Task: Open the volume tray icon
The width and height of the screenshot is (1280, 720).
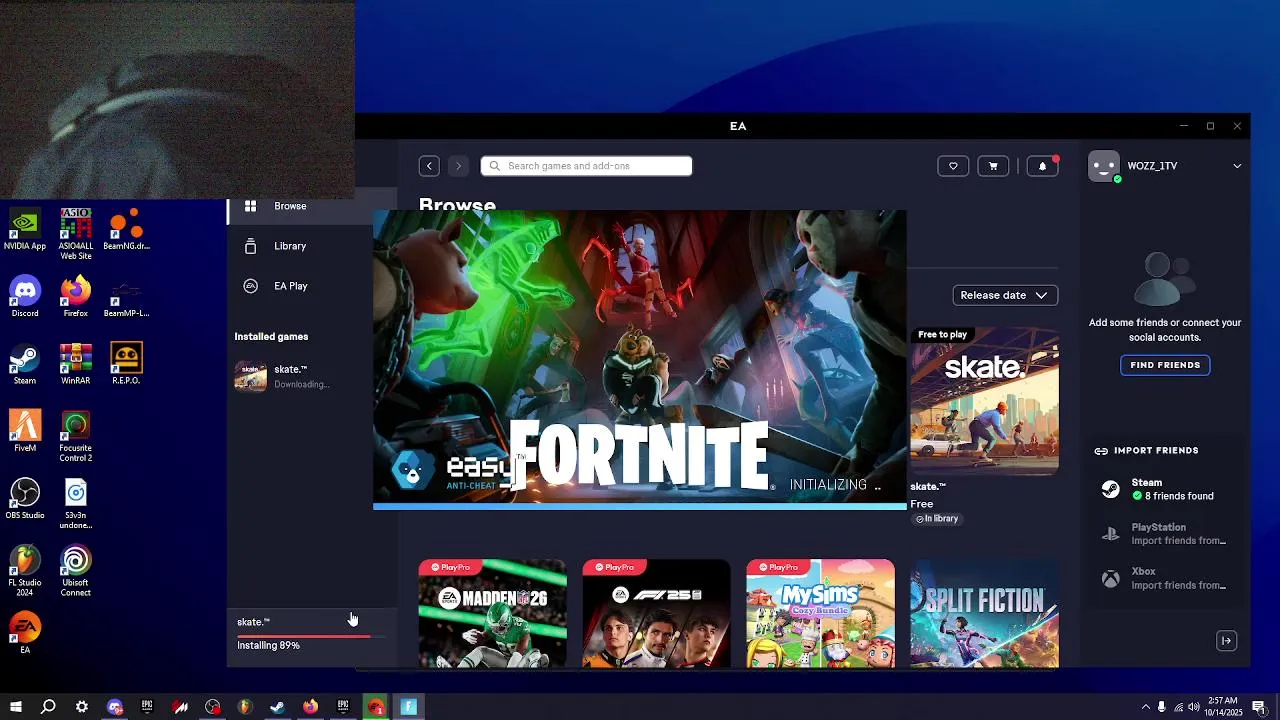Action: point(1194,707)
